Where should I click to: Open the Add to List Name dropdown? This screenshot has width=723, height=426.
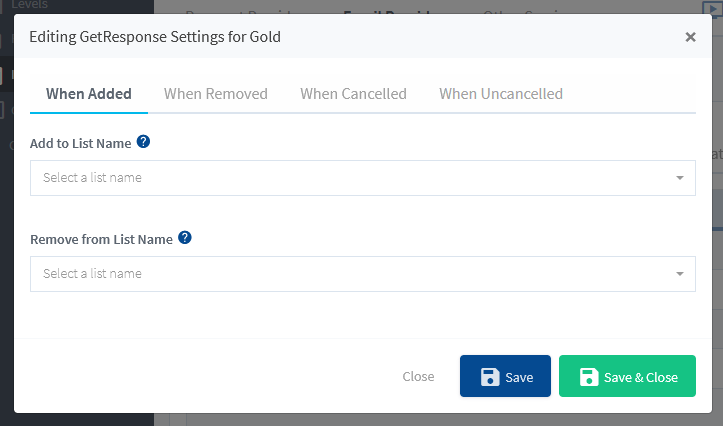point(363,178)
